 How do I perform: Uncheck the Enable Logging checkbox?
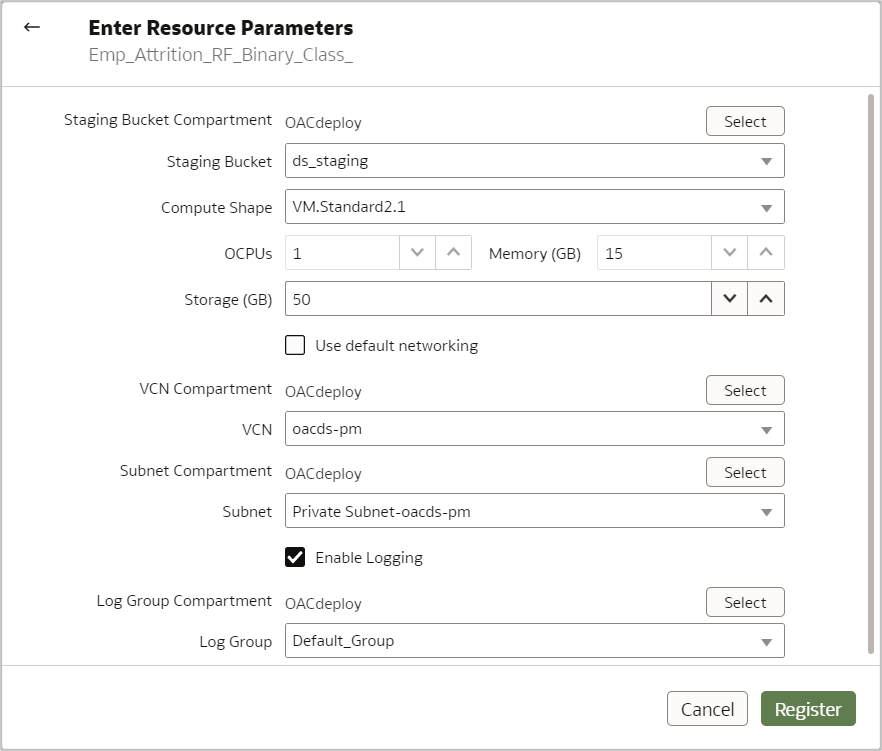pos(295,558)
